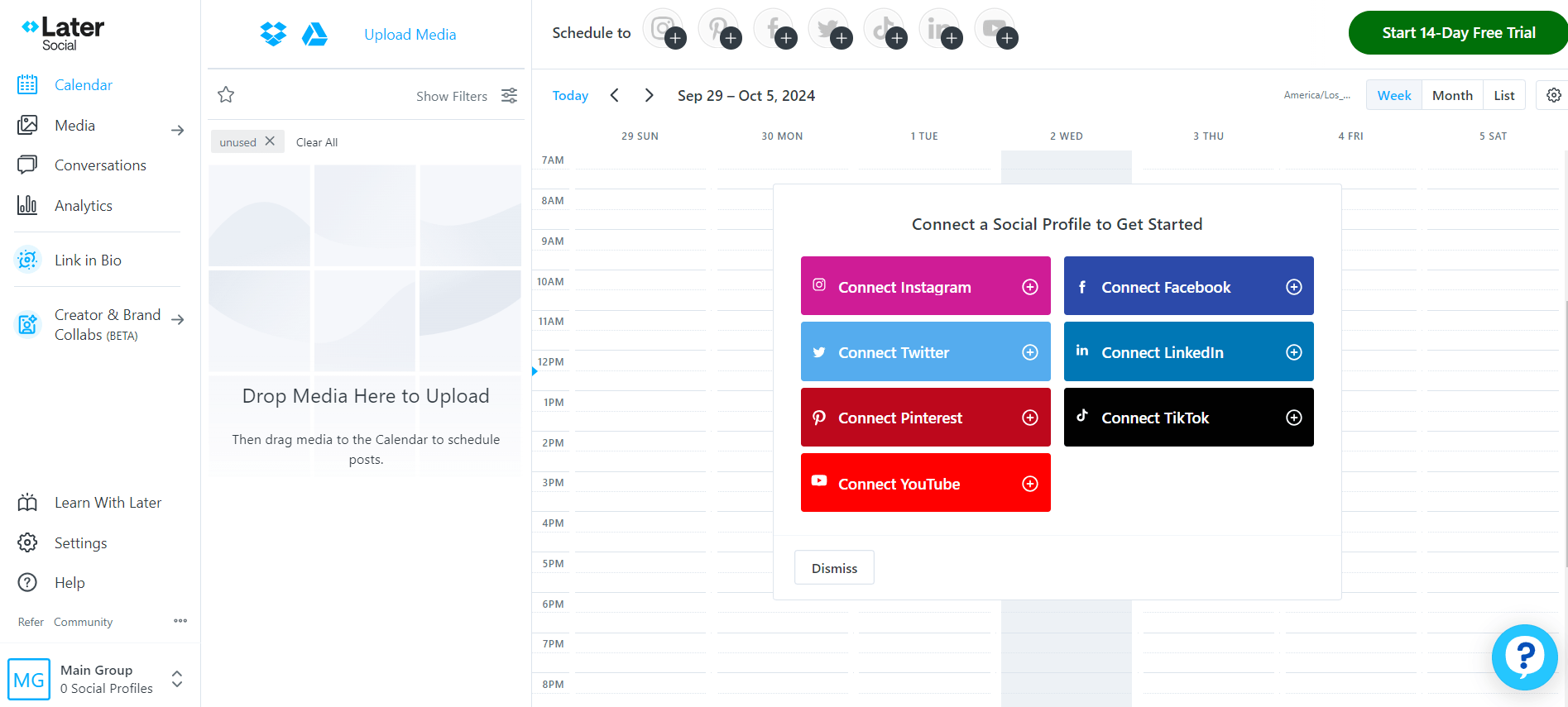Go to next week arrow

tap(650, 95)
